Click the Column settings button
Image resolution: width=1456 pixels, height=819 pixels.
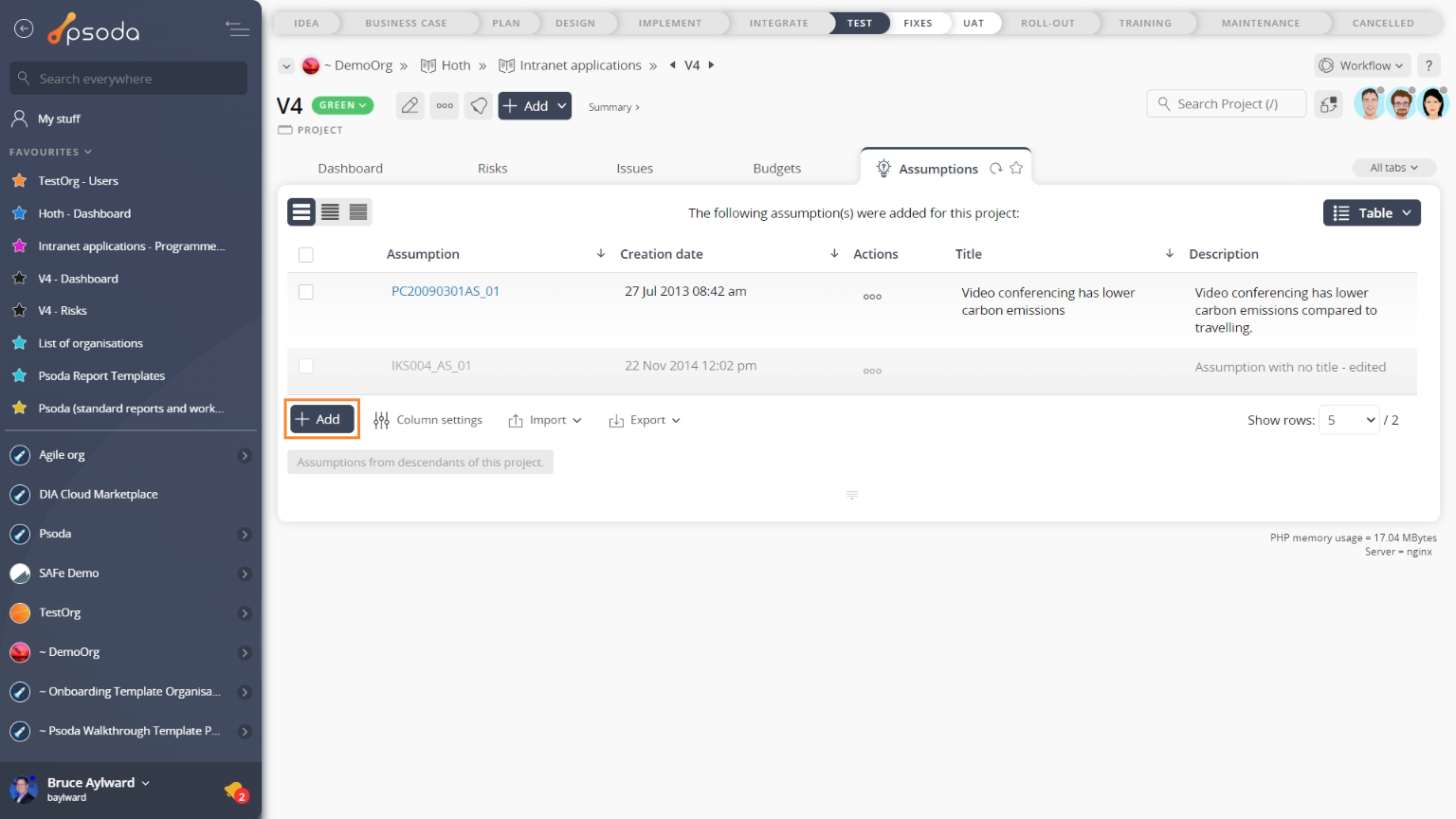[x=428, y=420]
